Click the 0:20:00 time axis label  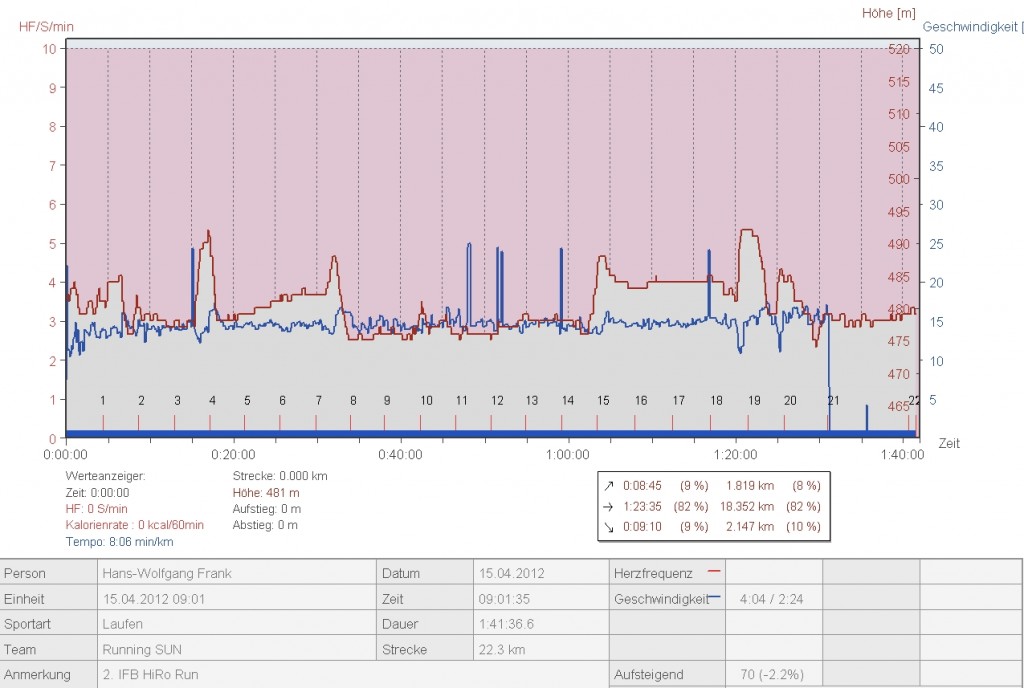(233, 453)
